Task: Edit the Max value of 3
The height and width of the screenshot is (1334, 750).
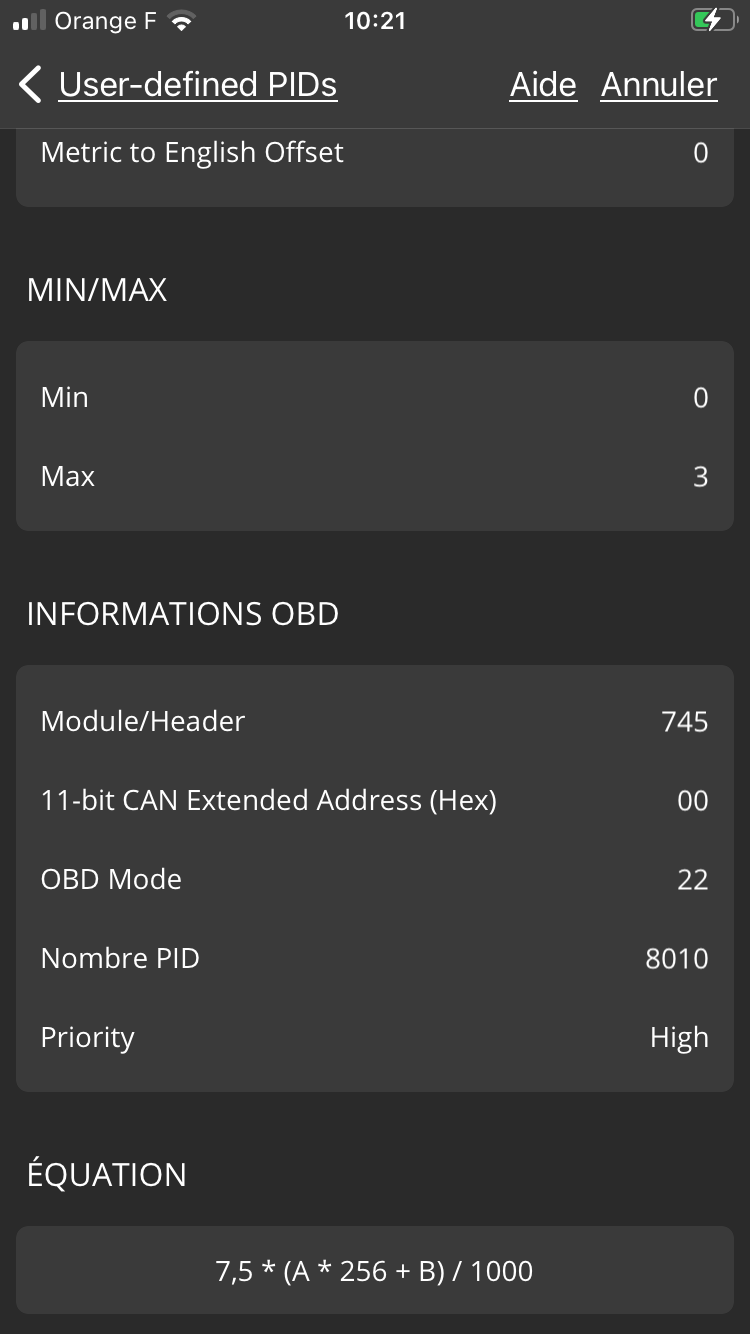Action: [375, 477]
